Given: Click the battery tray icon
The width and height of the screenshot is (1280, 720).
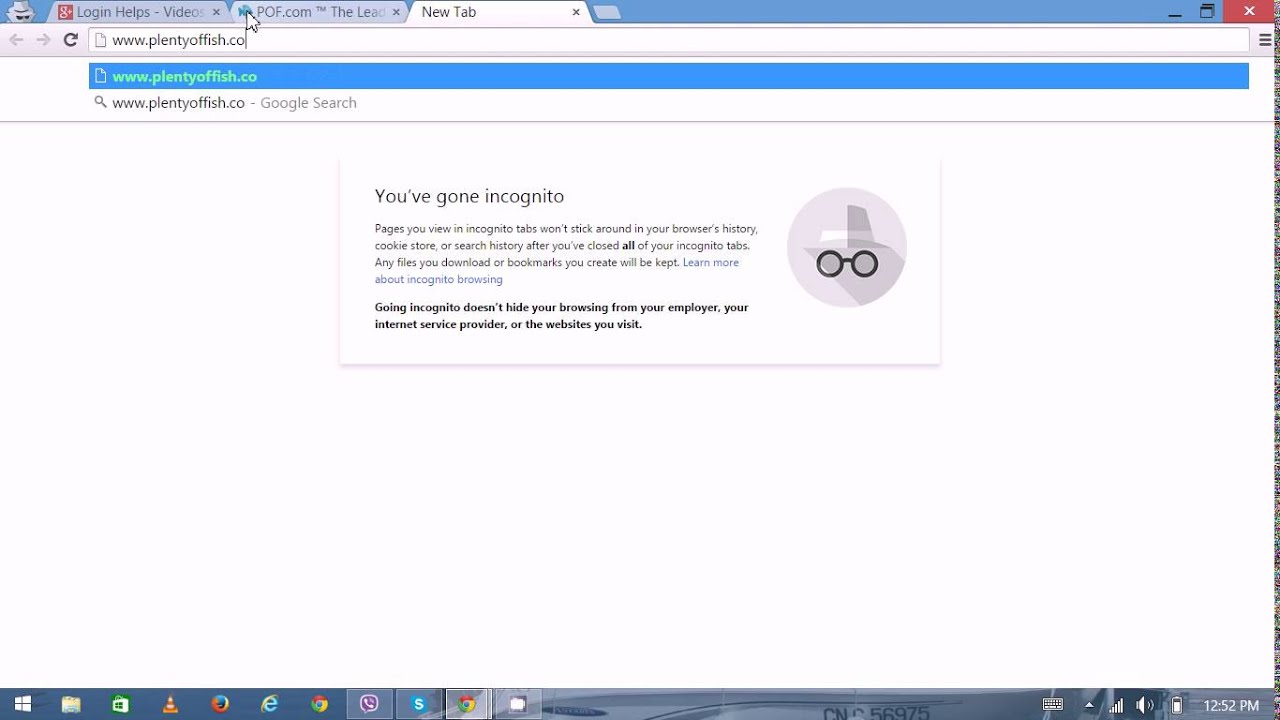Looking at the screenshot, I should 1177,705.
